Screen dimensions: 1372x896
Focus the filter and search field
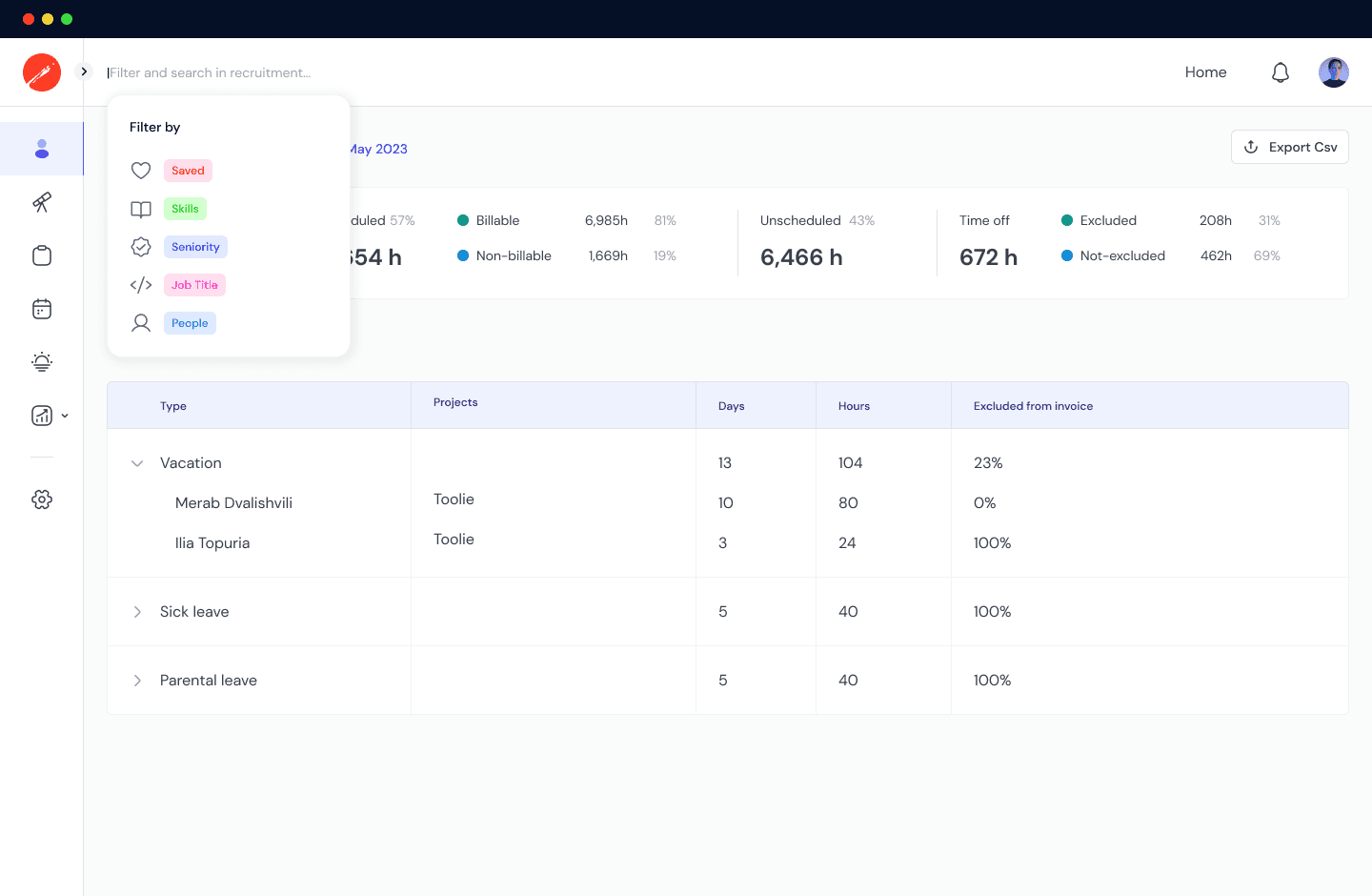(x=210, y=72)
